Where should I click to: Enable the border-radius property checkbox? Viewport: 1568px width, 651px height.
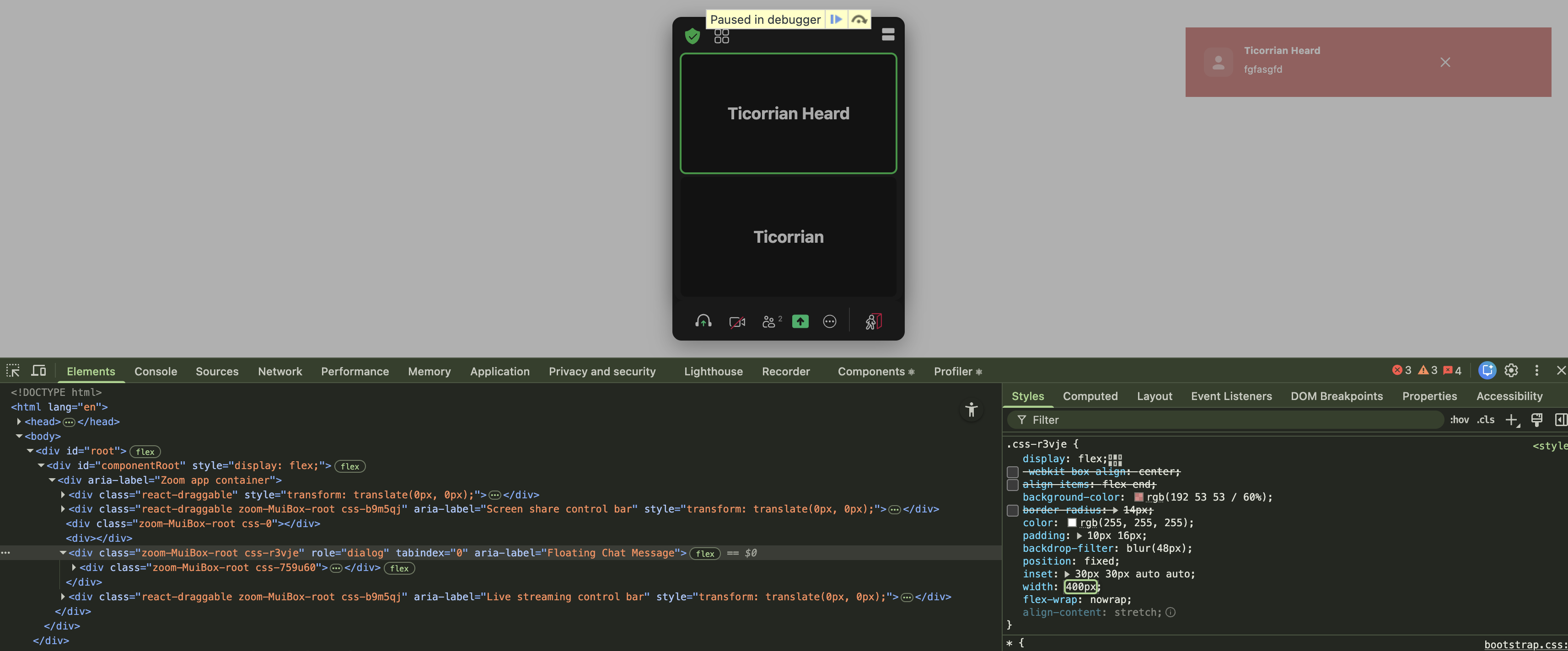tap(1012, 511)
